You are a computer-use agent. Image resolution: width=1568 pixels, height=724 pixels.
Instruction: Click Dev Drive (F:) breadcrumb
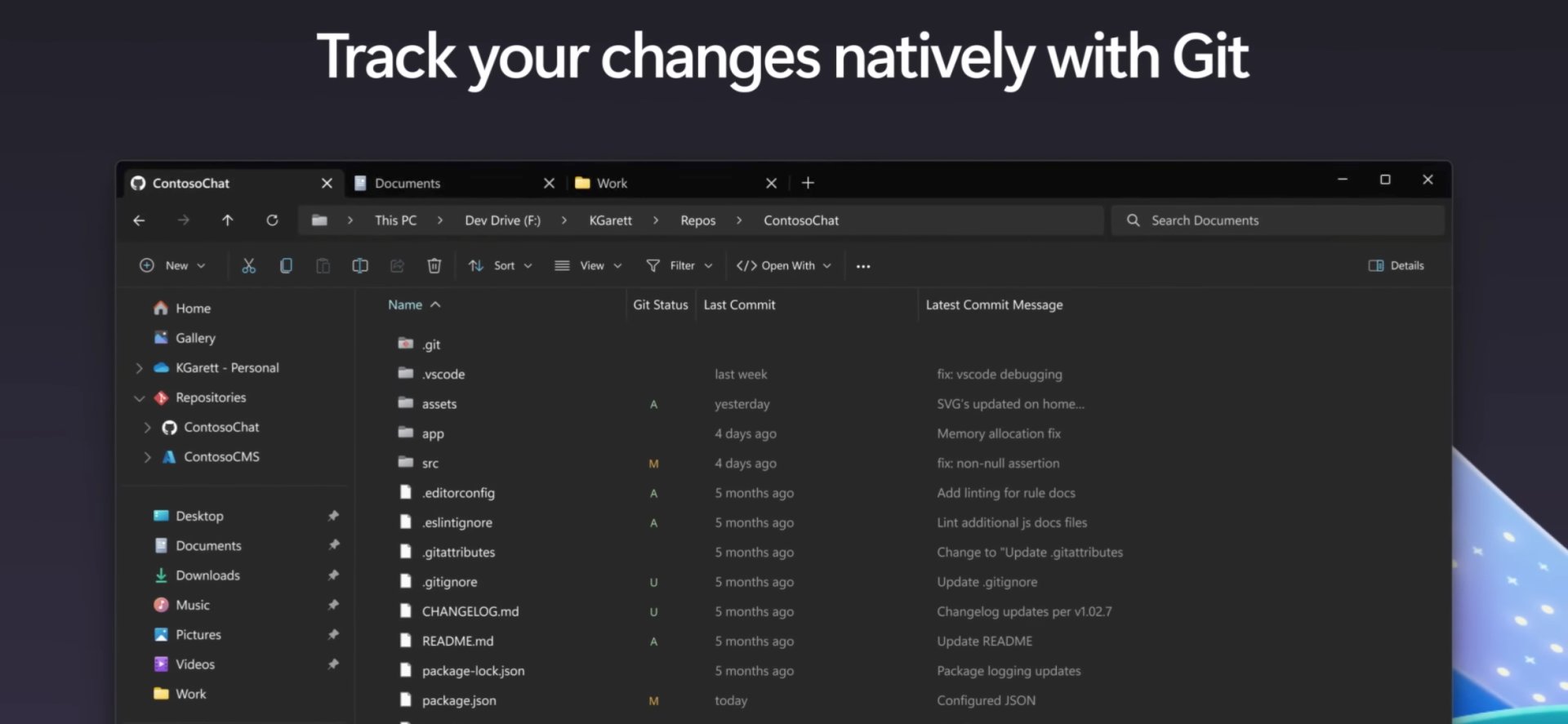(502, 220)
